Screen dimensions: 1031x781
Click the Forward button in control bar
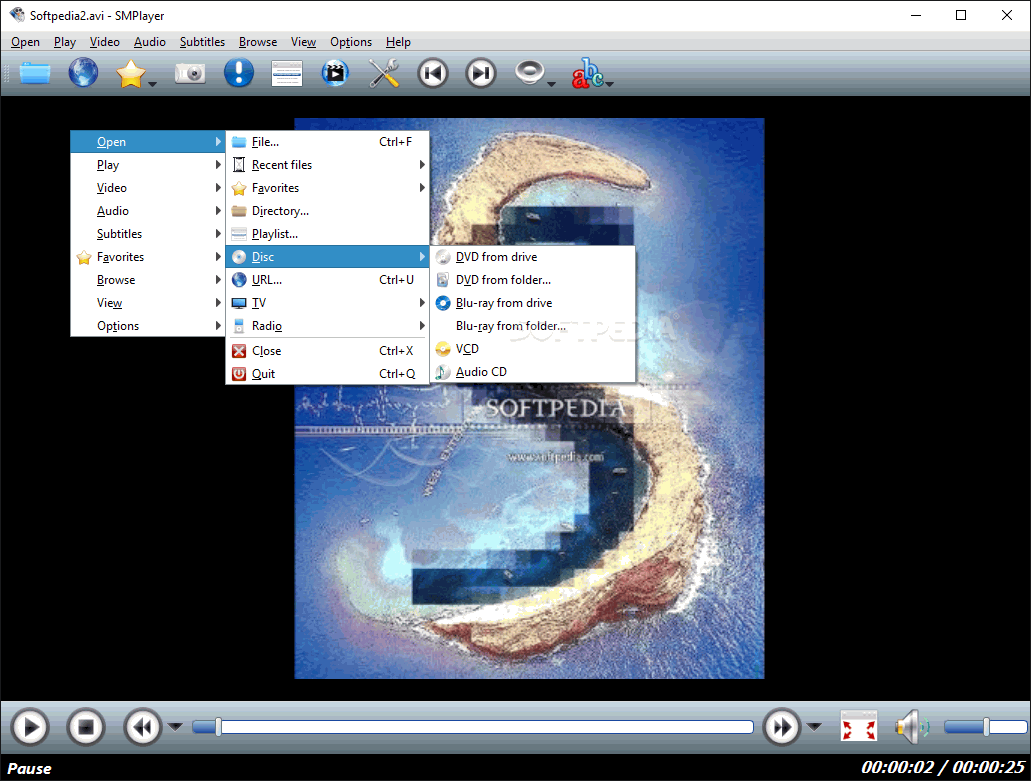782,727
